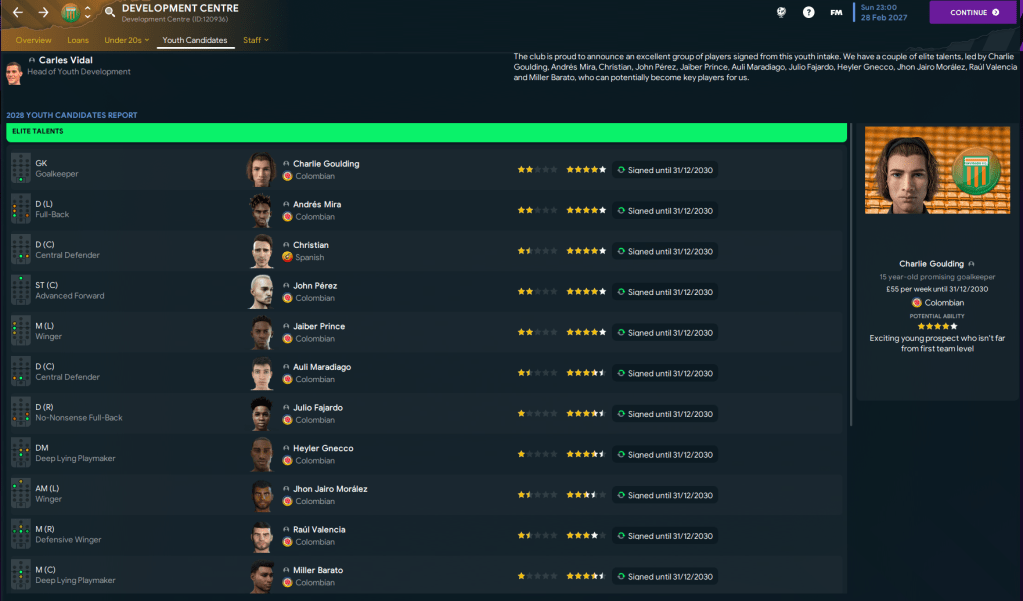The height and width of the screenshot is (601, 1023).
Task: Expand the Staff dropdown menu
Action: (256, 40)
